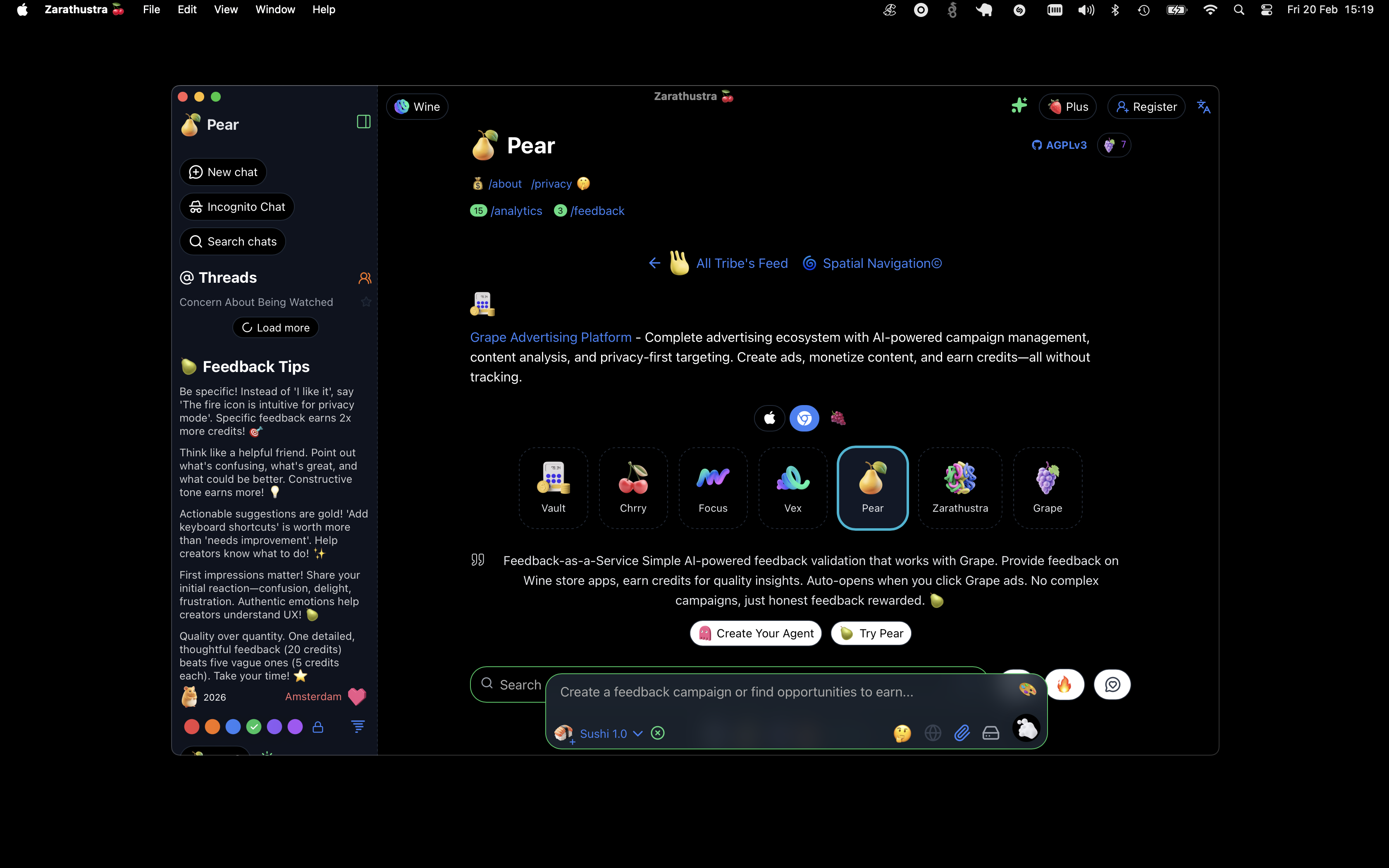The width and height of the screenshot is (1389, 868).
Task: Open the Wine store selector
Action: (x=417, y=107)
